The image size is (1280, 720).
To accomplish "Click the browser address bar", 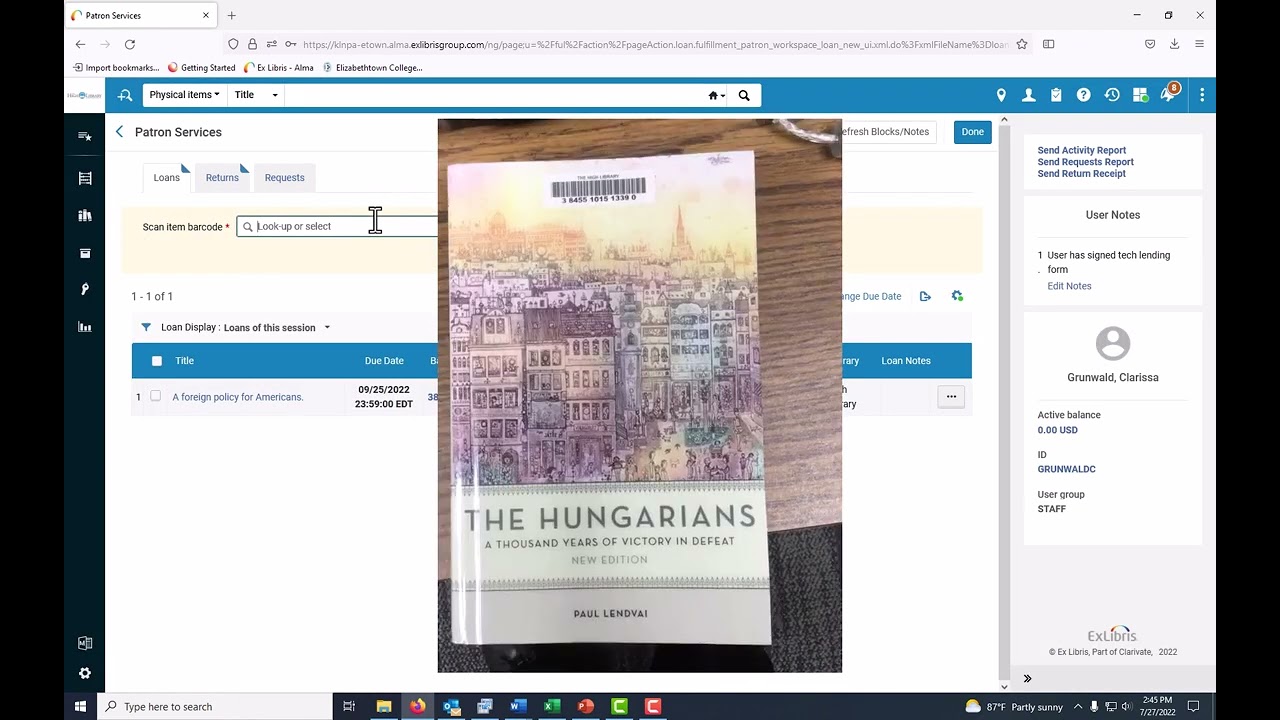I will click(x=655, y=44).
